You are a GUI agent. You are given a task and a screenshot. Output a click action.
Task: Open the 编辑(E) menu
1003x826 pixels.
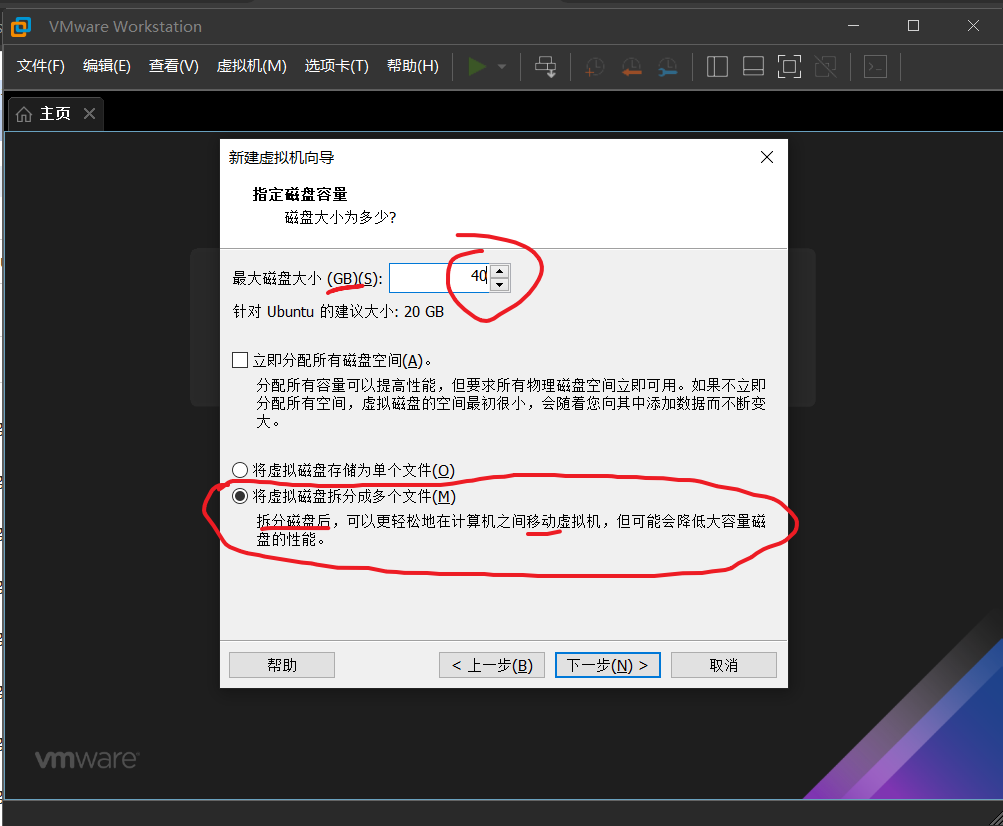[x=107, y=66]
